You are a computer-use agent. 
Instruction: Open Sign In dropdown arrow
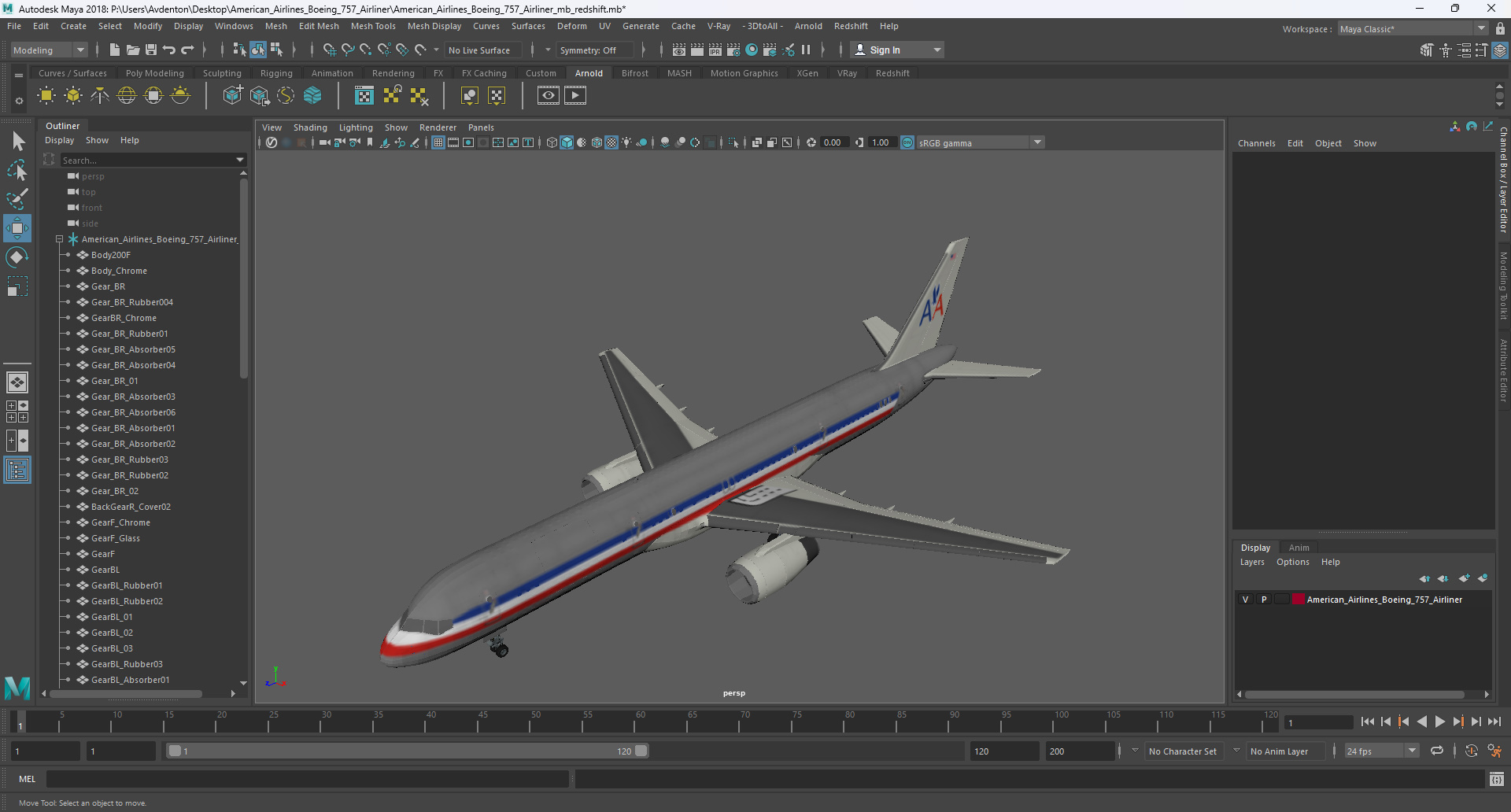[937, 50]
